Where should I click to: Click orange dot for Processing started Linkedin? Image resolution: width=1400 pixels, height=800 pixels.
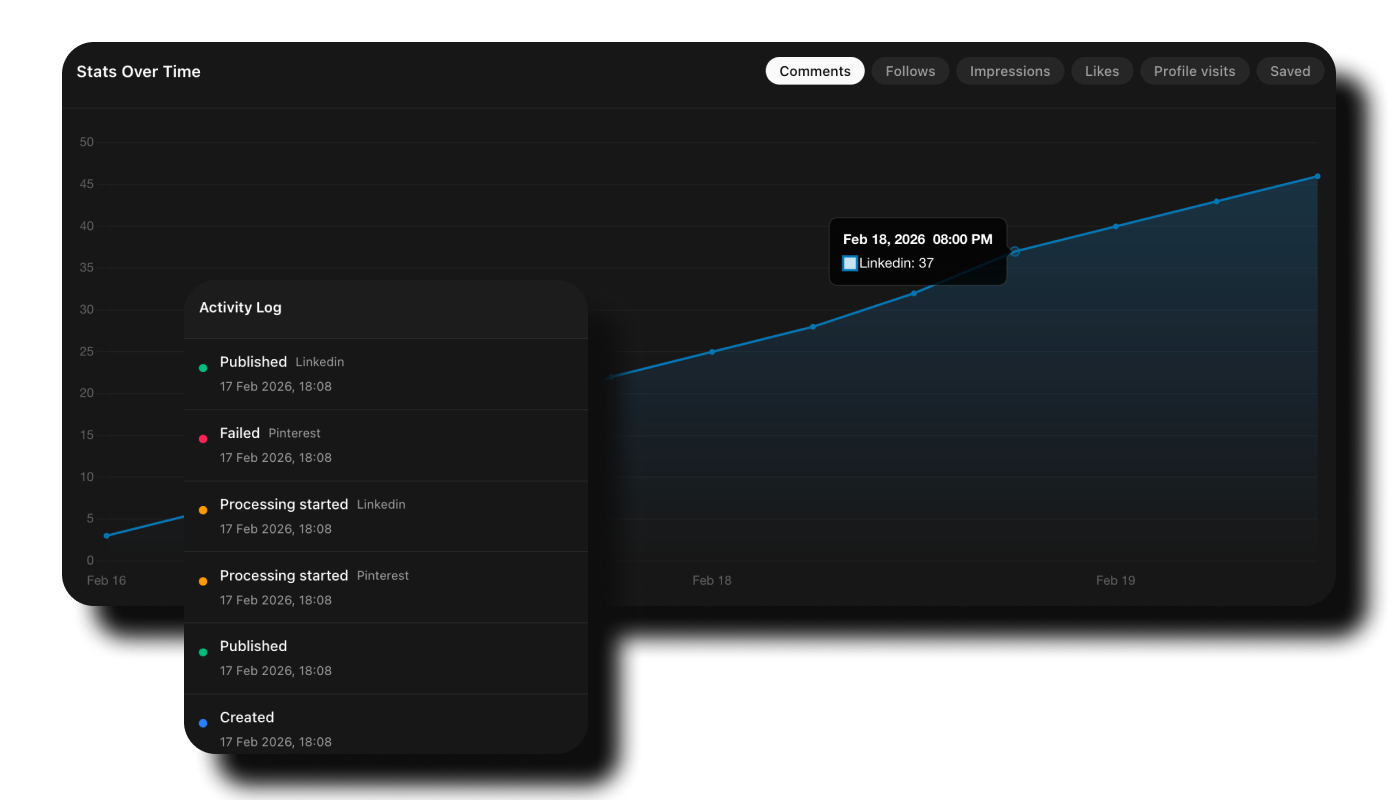pyautogui.click(x=203, y=510)
